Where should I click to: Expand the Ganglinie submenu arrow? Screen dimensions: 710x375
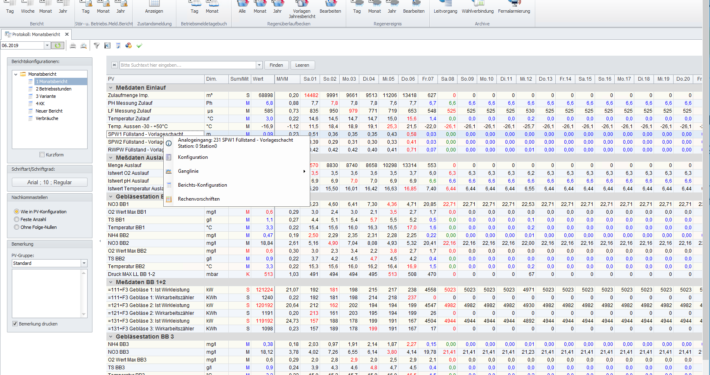[x=304, y=171]
